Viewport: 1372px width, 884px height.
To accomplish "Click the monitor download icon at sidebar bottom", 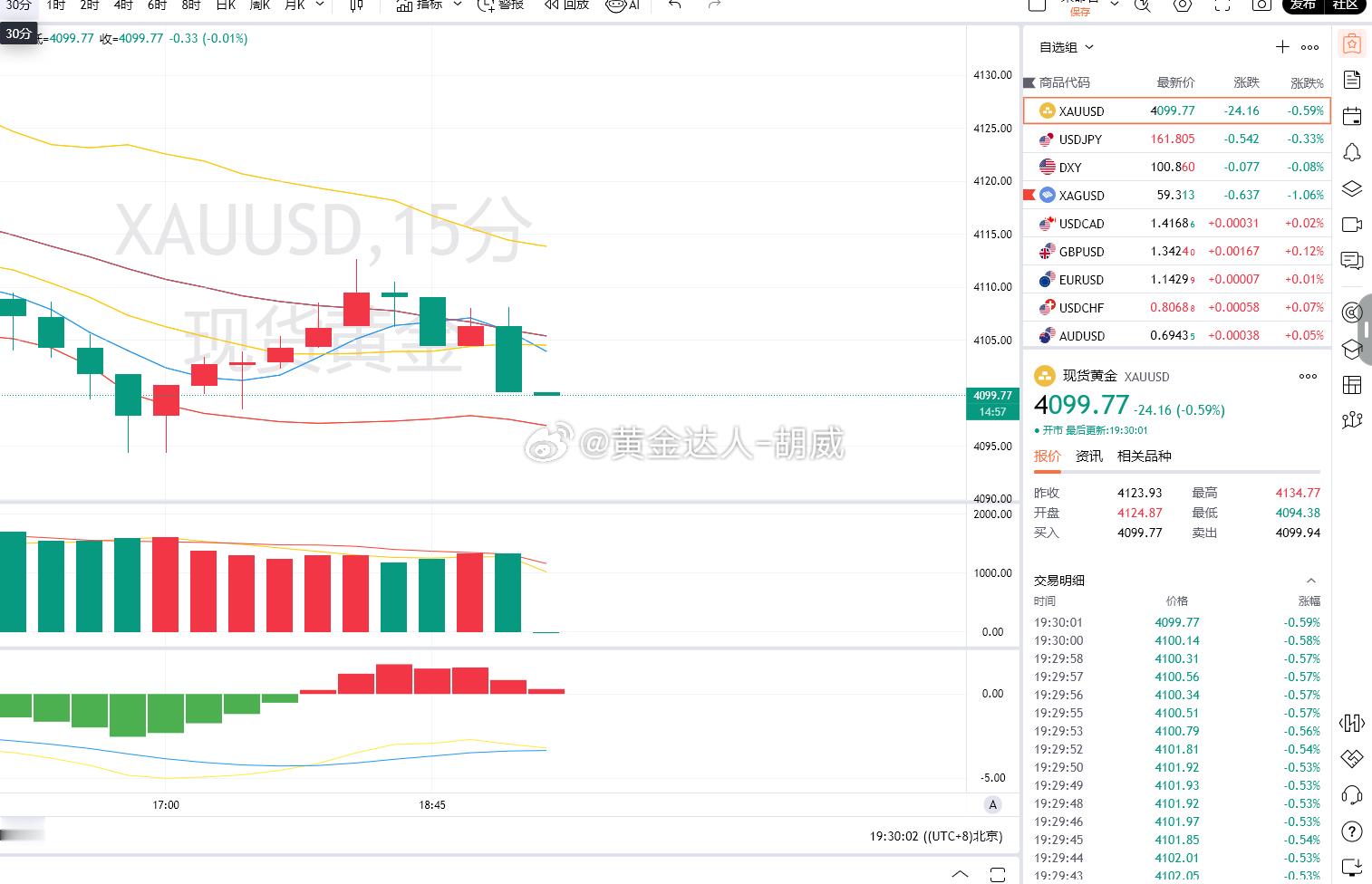I will tap(1351, 867).
